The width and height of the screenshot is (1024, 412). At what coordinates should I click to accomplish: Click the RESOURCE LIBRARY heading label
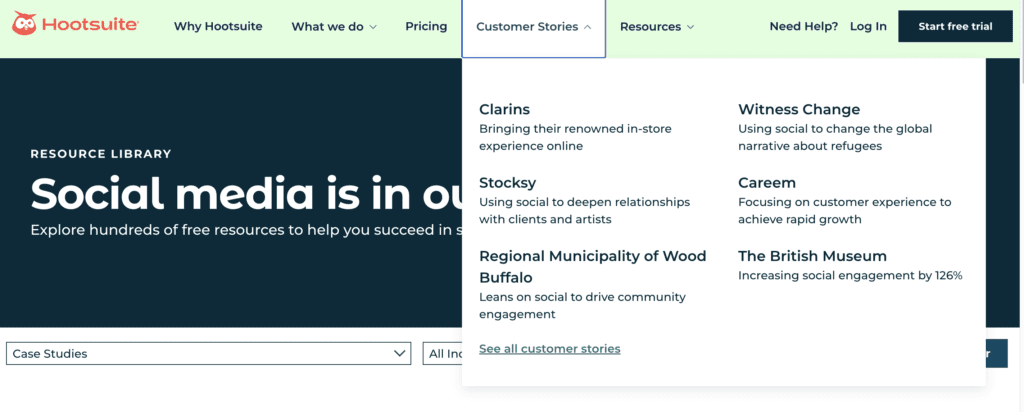[x=101, y=154]
